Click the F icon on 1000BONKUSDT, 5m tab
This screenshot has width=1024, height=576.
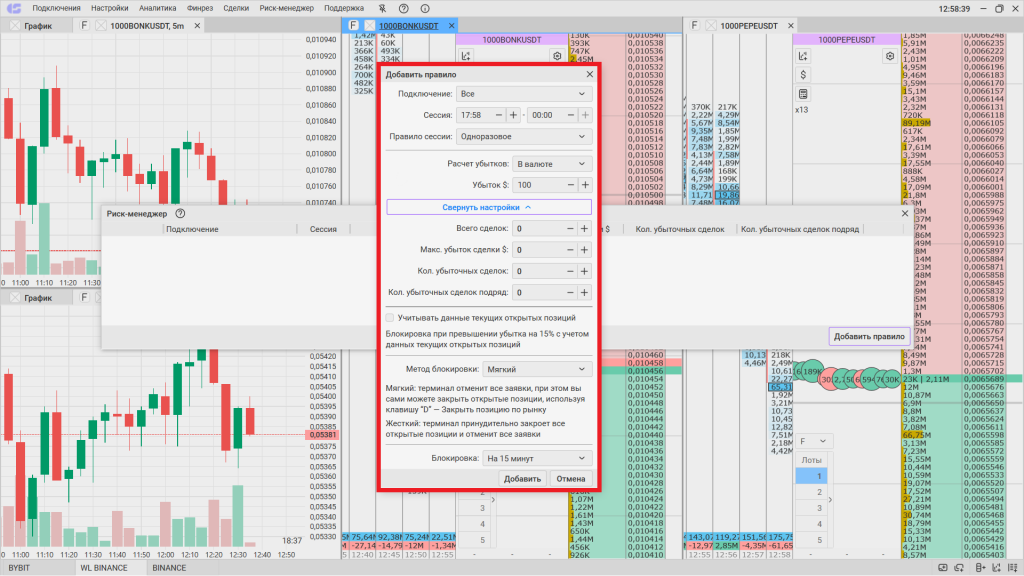pyautogui.click(x=84, y=25)
